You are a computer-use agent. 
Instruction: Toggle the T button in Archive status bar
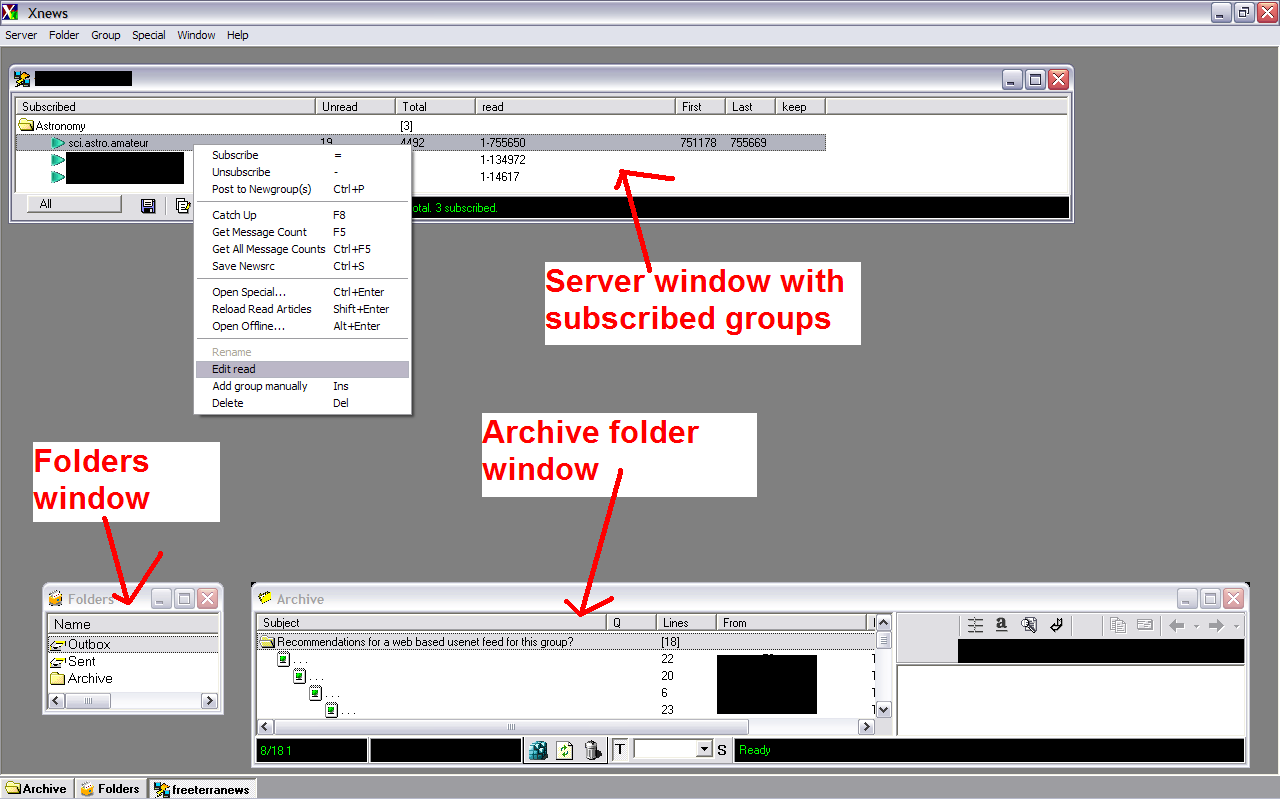[619, 750]
